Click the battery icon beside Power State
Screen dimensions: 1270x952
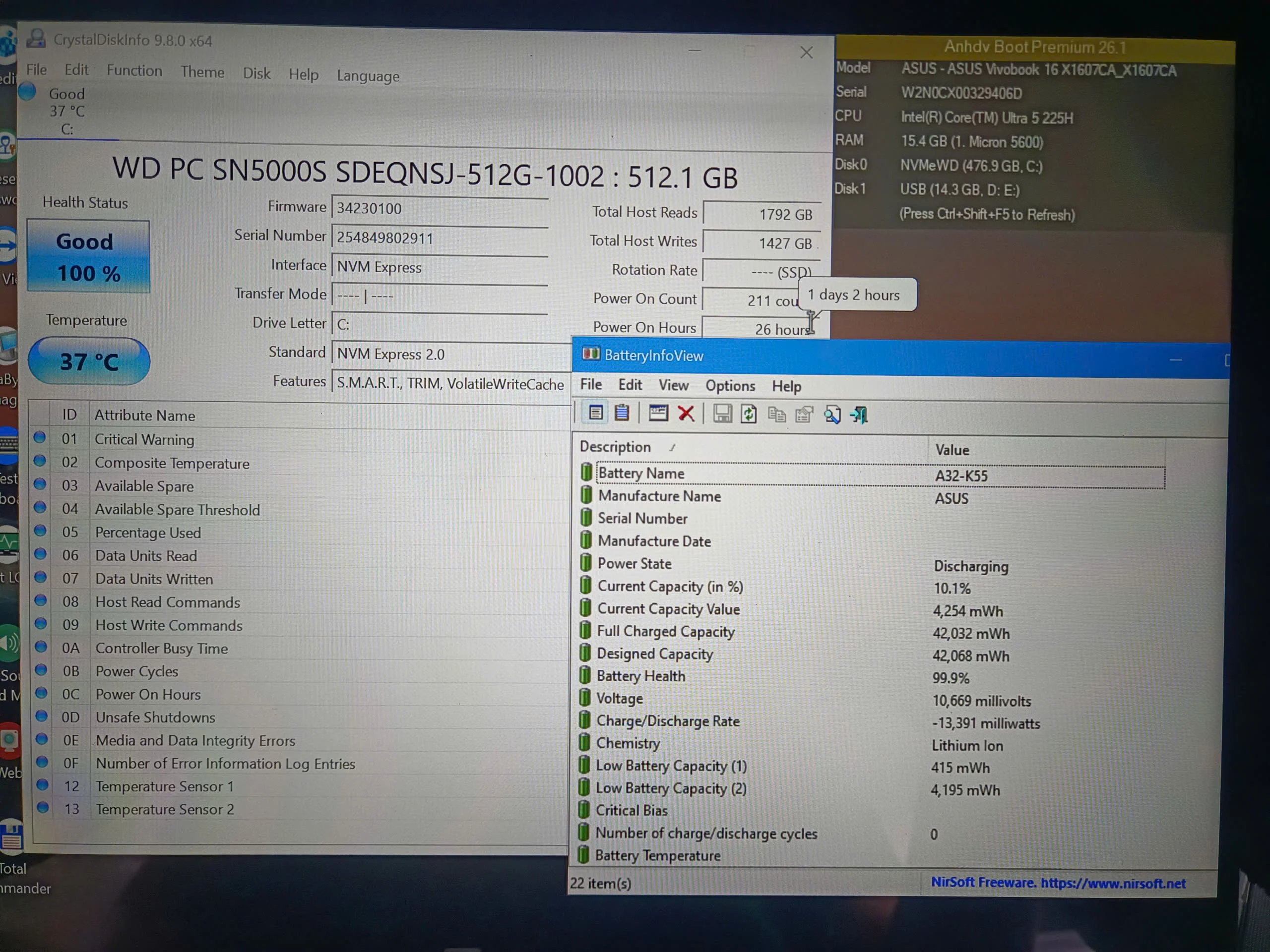(x=585, y=562)
